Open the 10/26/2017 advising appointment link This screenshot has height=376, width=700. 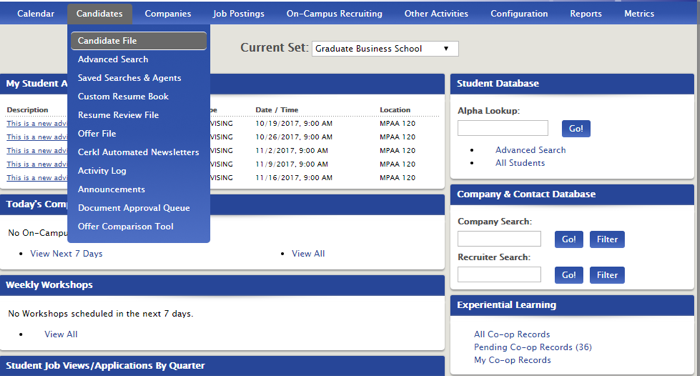pyautogui.click(x=37, y=137)
